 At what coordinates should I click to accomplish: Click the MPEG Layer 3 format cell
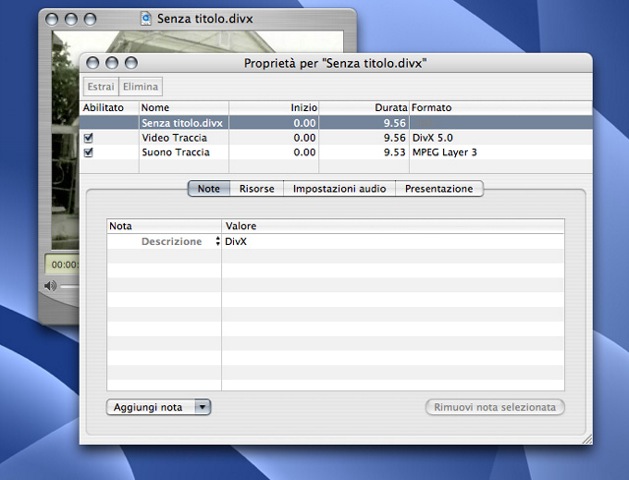pos(444,152)
